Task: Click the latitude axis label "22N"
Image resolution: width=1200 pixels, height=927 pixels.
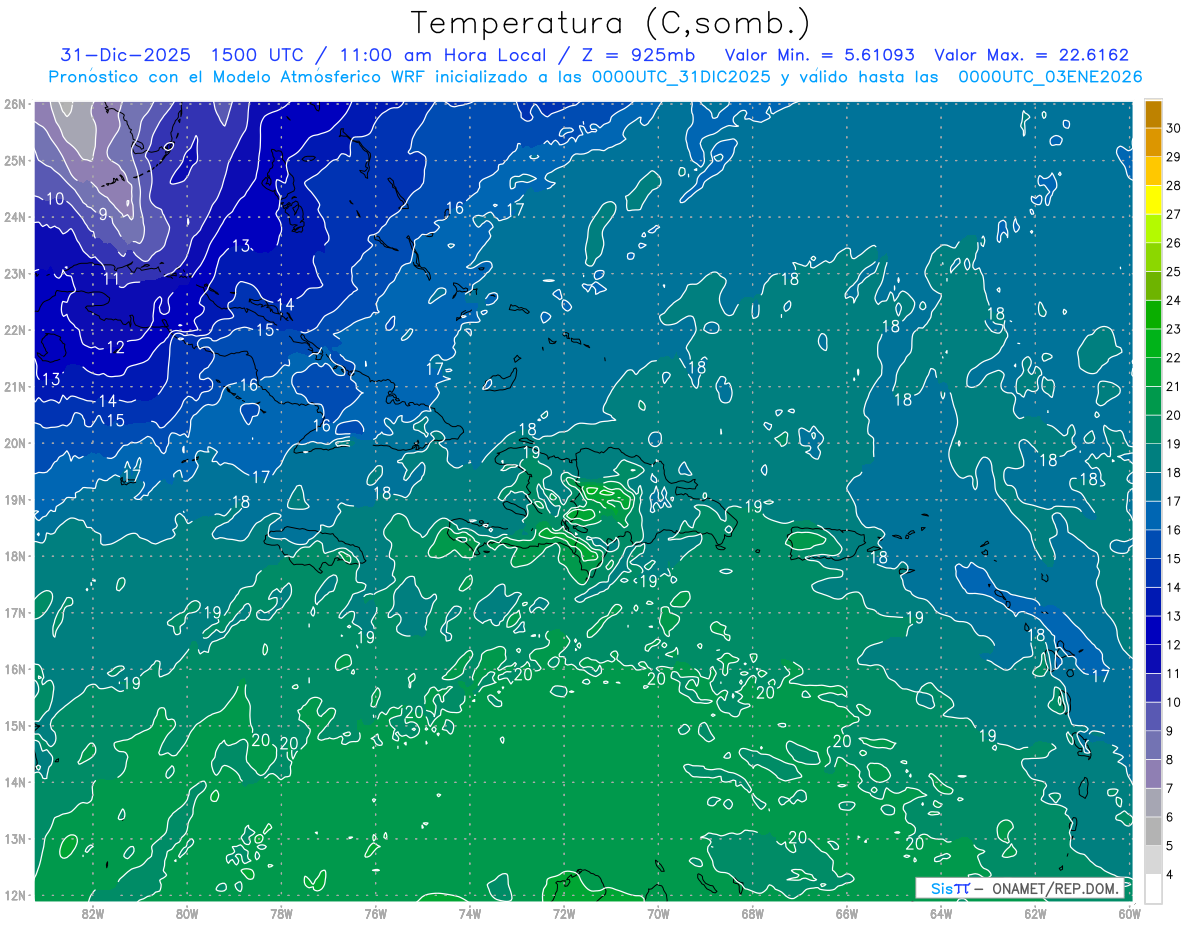Action: coord(14,330)
